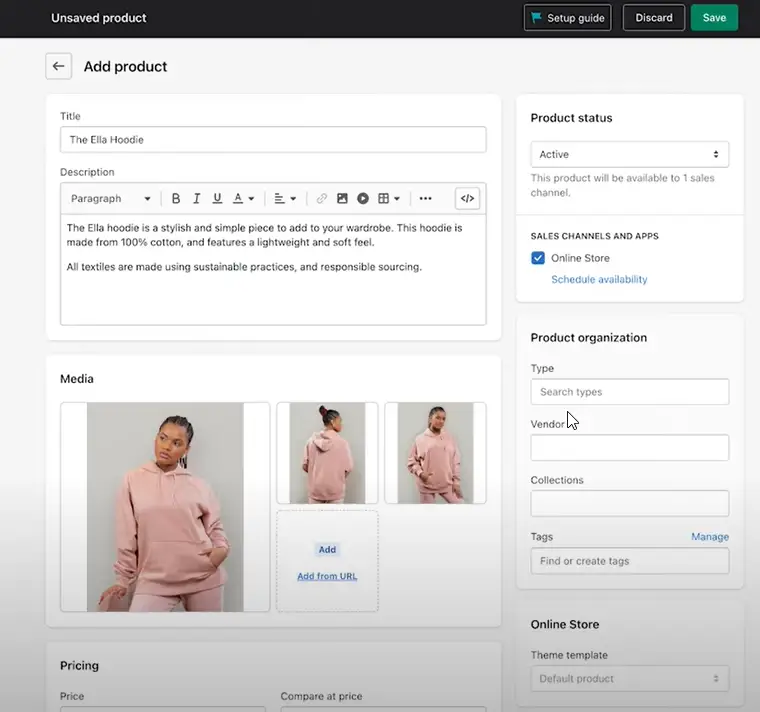Screen dimensions: 760x712
Task: Click the Title input field
Action: click(273, 140)
